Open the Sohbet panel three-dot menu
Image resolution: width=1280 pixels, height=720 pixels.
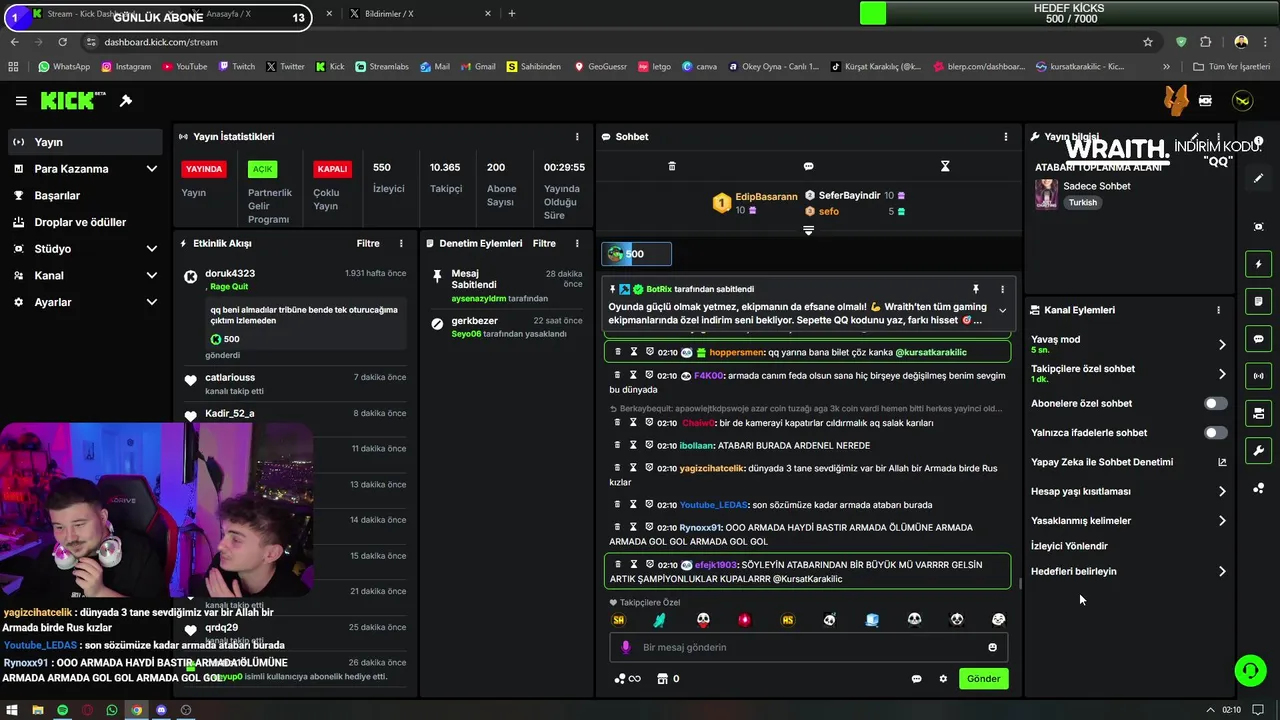tap(1006, 136)
